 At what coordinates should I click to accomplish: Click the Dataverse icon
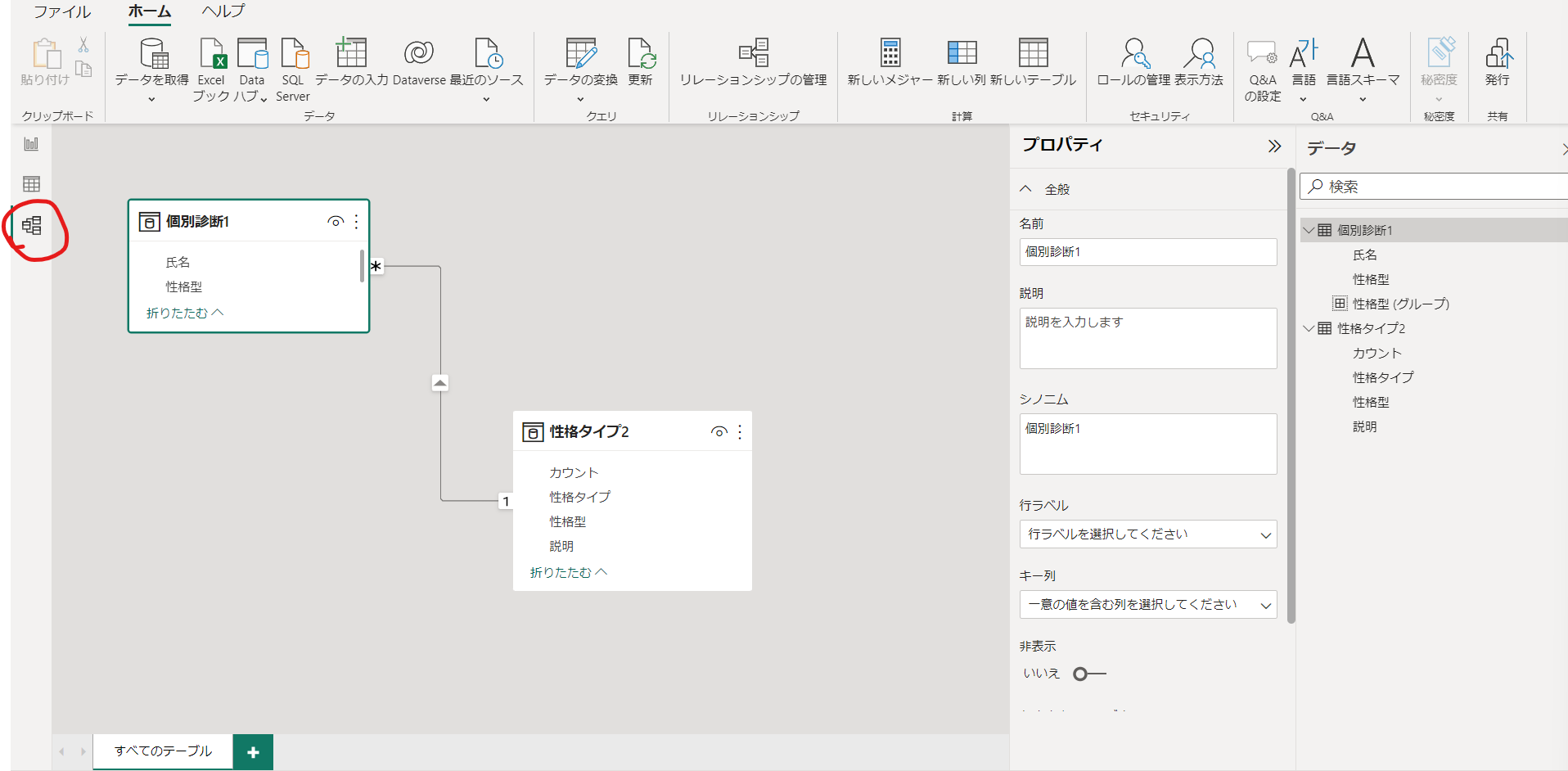419,54
